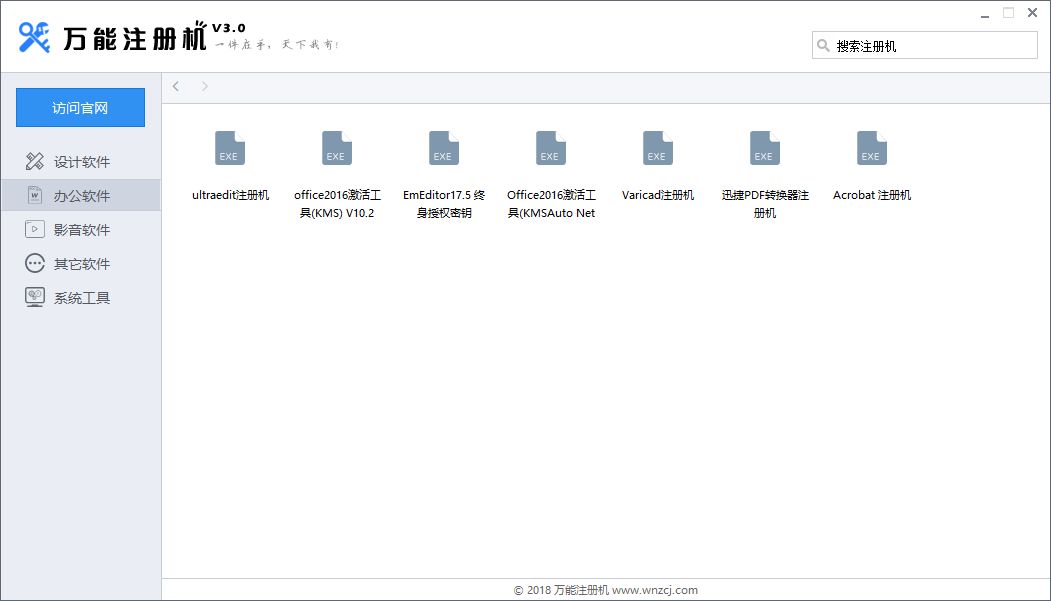This screenshot has width=1051, height=601.
Task: Focus the 搜索注册机 search field
Action: [x=925, y=46]
